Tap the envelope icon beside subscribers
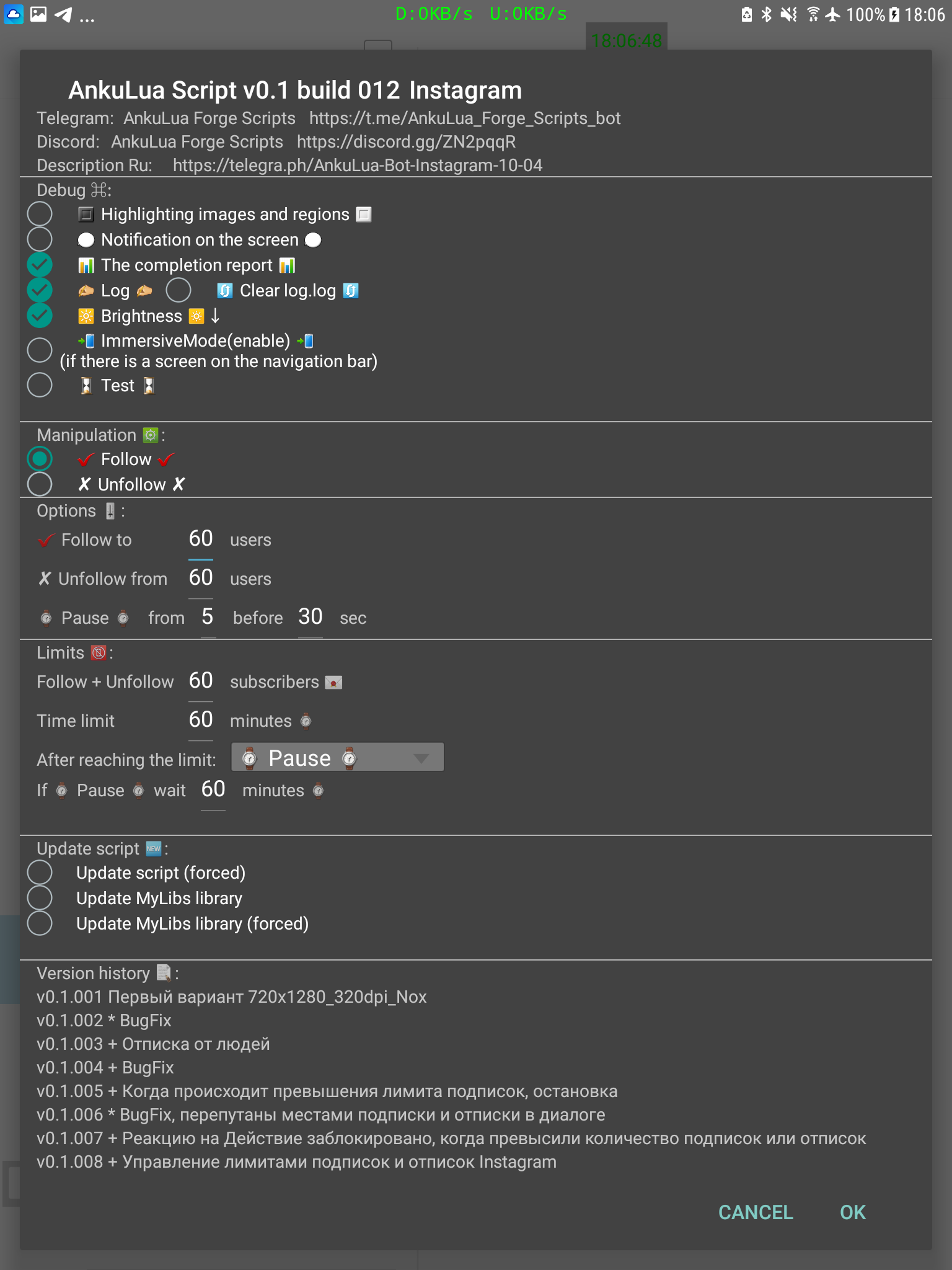952x1270 pixels. click(x=333, y=683)
